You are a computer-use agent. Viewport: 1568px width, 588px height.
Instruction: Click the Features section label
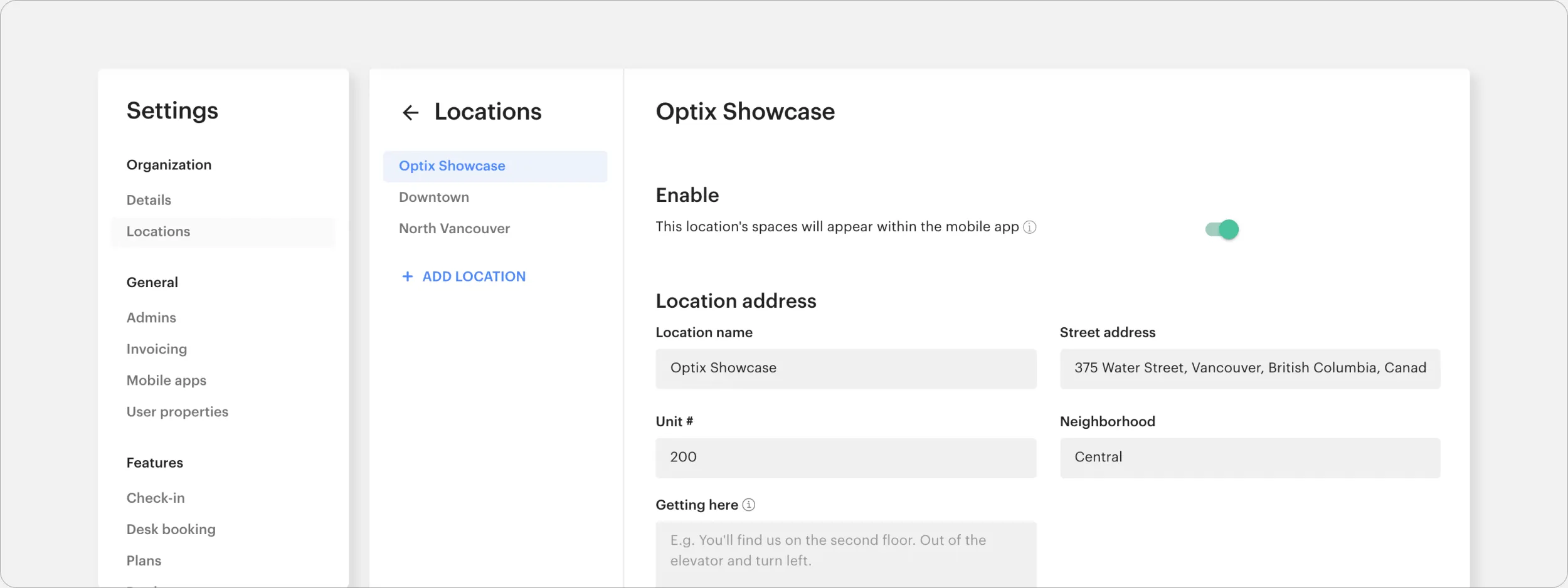(154, 463)
